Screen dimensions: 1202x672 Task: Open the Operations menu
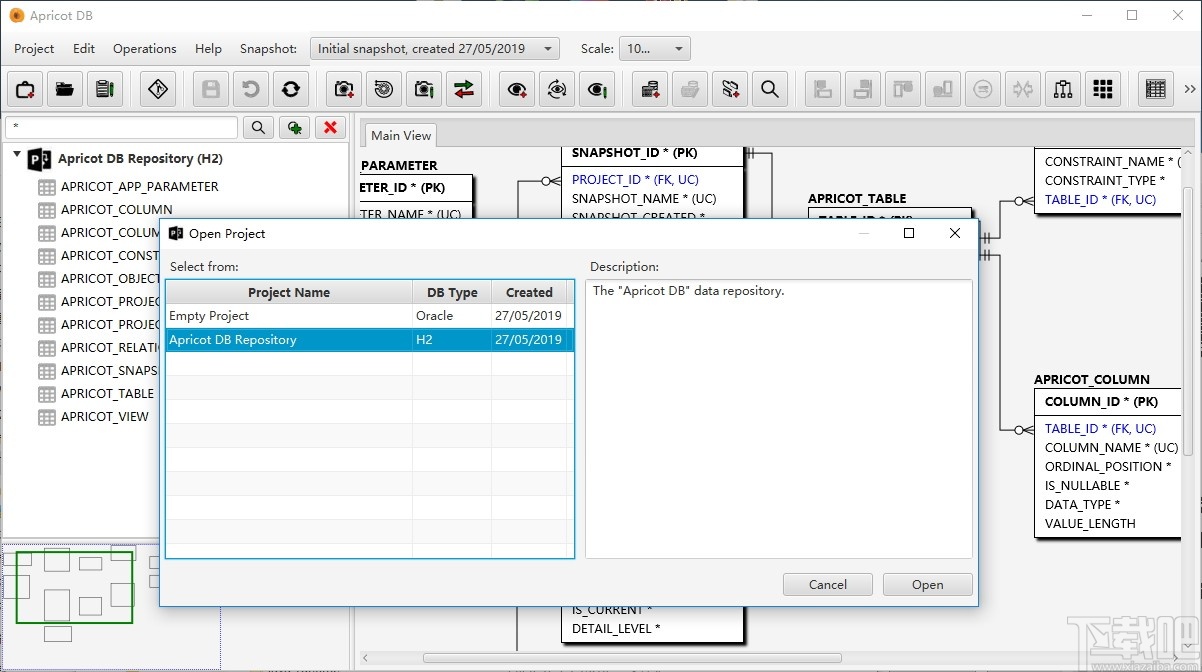[x=144, y=48]
